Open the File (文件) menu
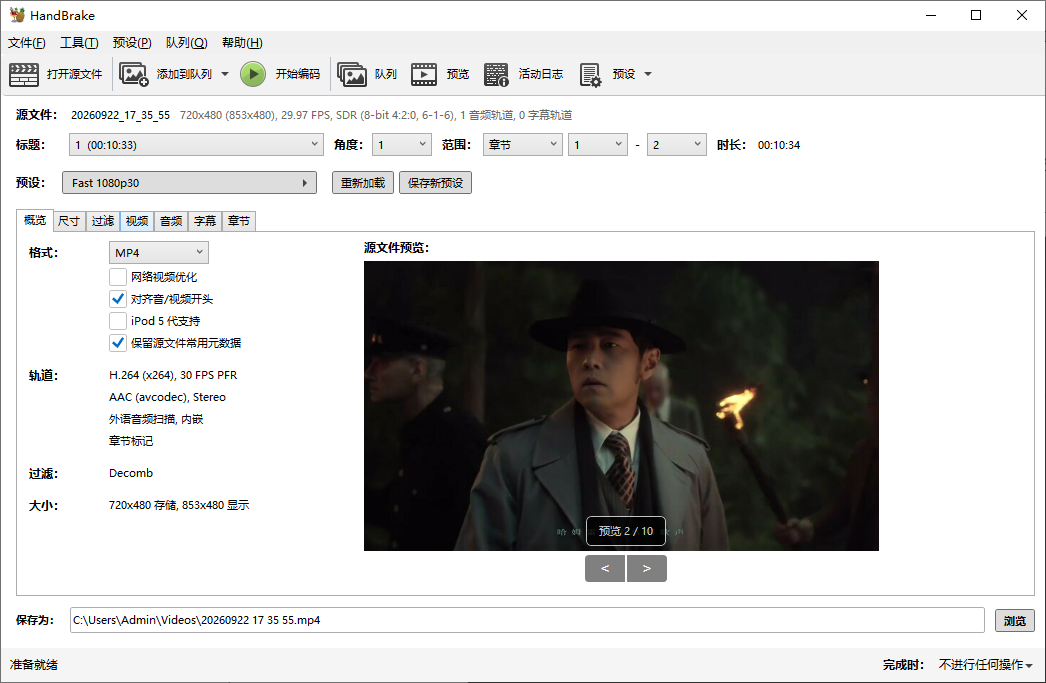 (27, 43)
